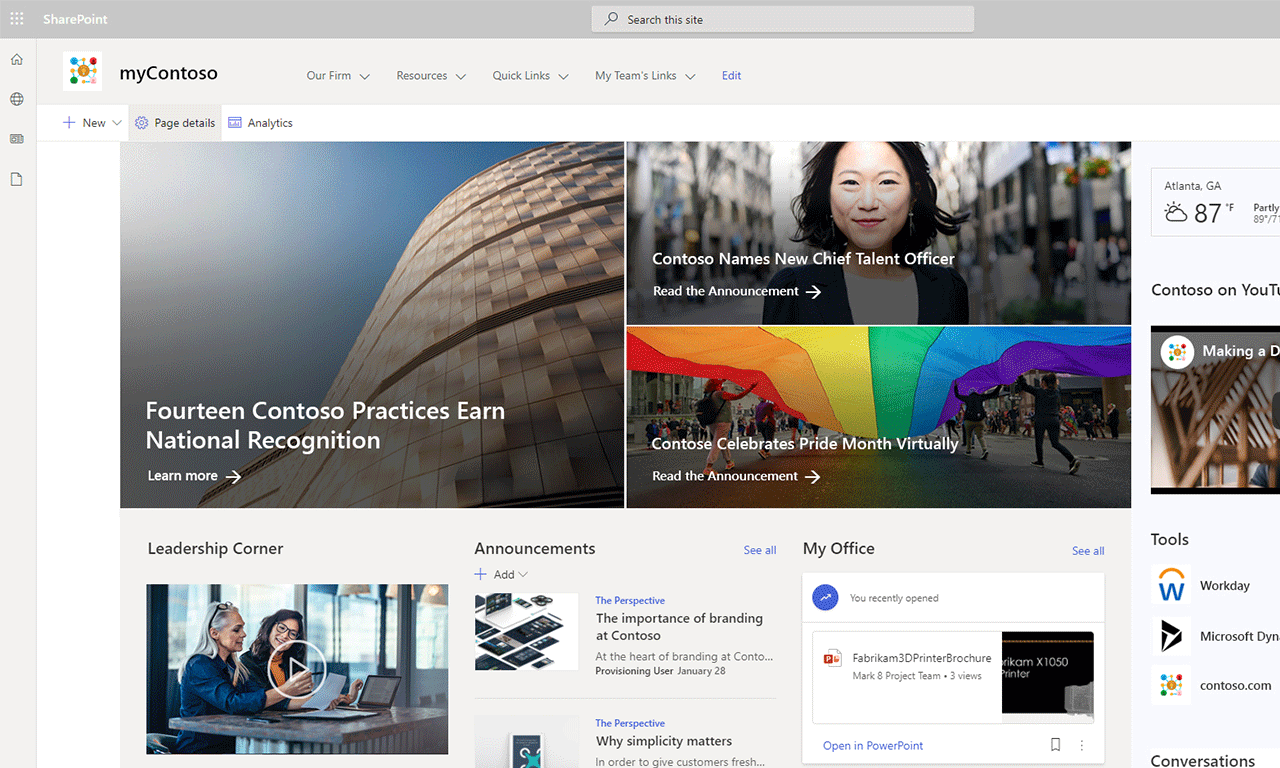Click Fabrikam3DPrinterBrochure file name
The image size is (1280, 768).
click(922, 658)
